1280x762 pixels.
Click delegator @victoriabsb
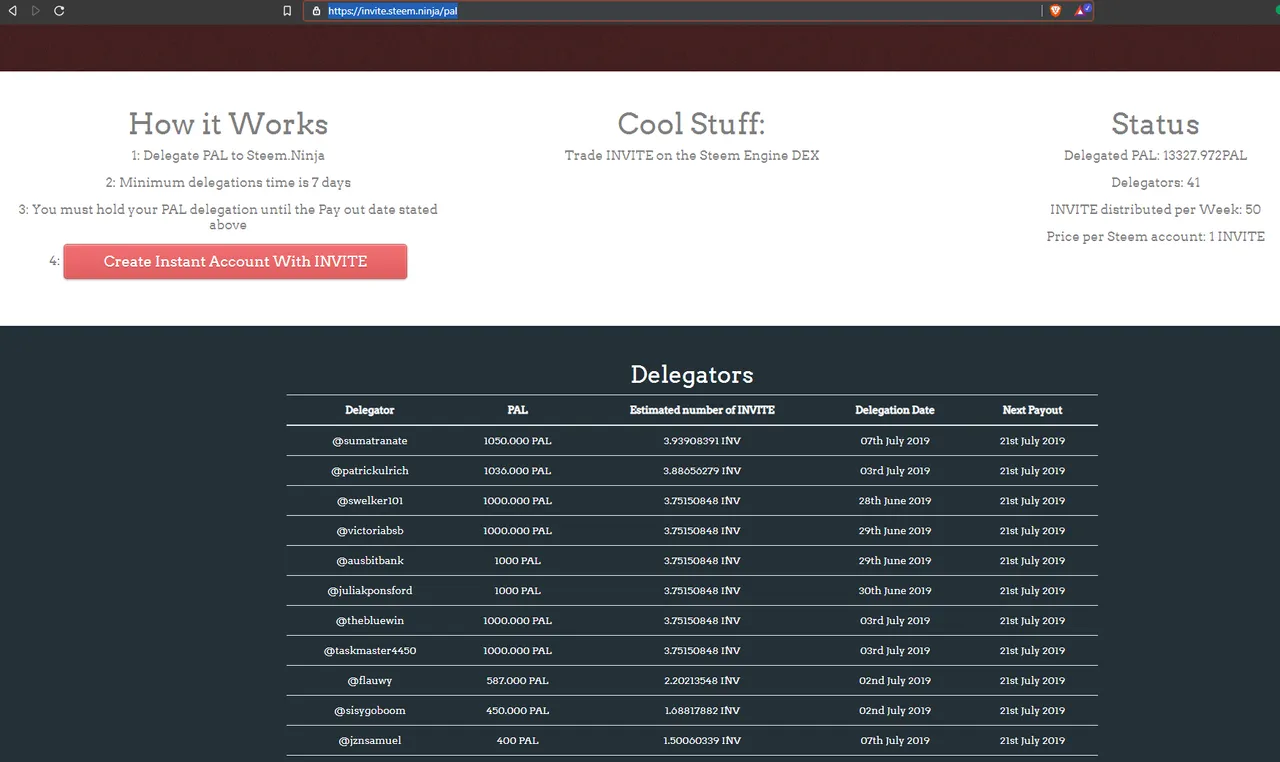tap(370, 531)
